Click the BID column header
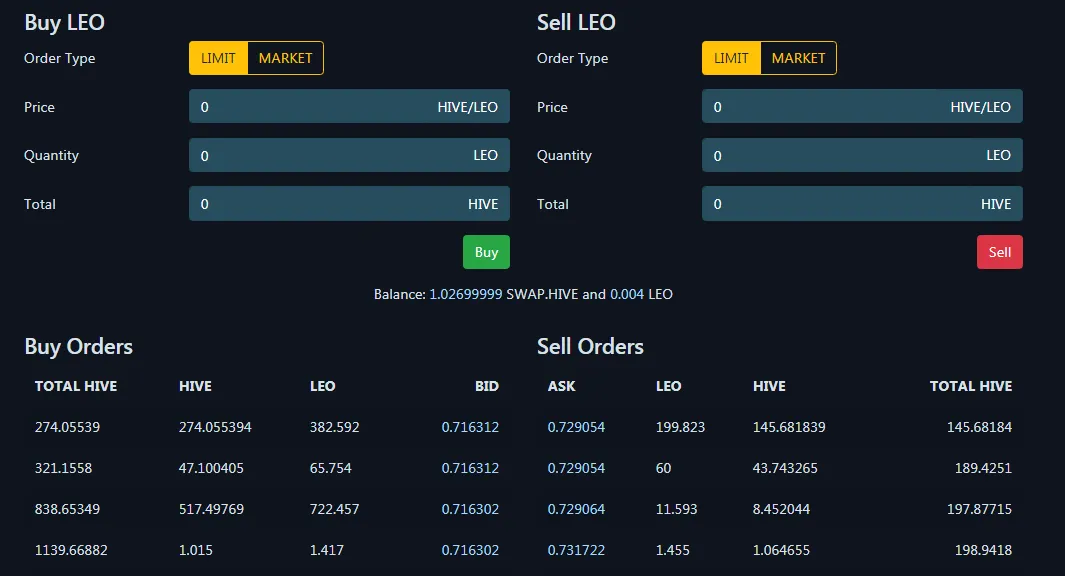Viewport: 1065px width, 576px height. 487,386
